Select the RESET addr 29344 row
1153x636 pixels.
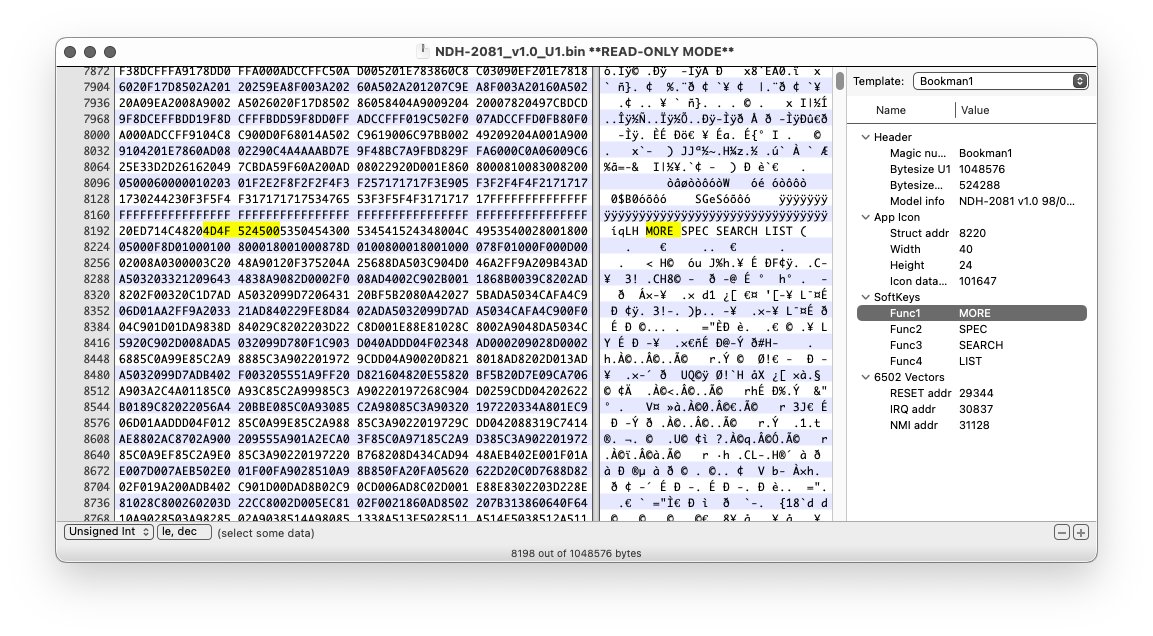coord(971,393)
